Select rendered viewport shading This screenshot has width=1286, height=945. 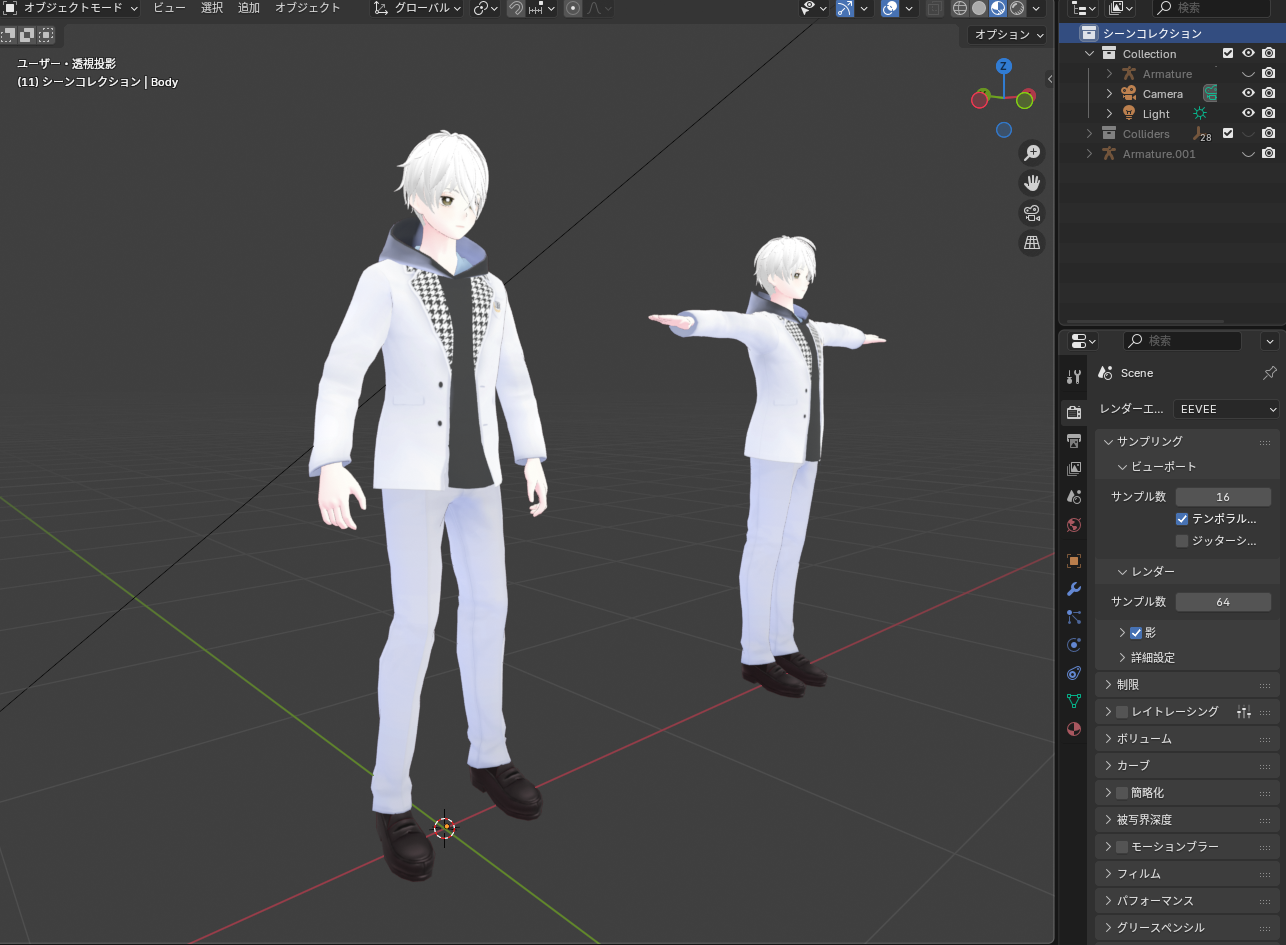coord(1017,8)
